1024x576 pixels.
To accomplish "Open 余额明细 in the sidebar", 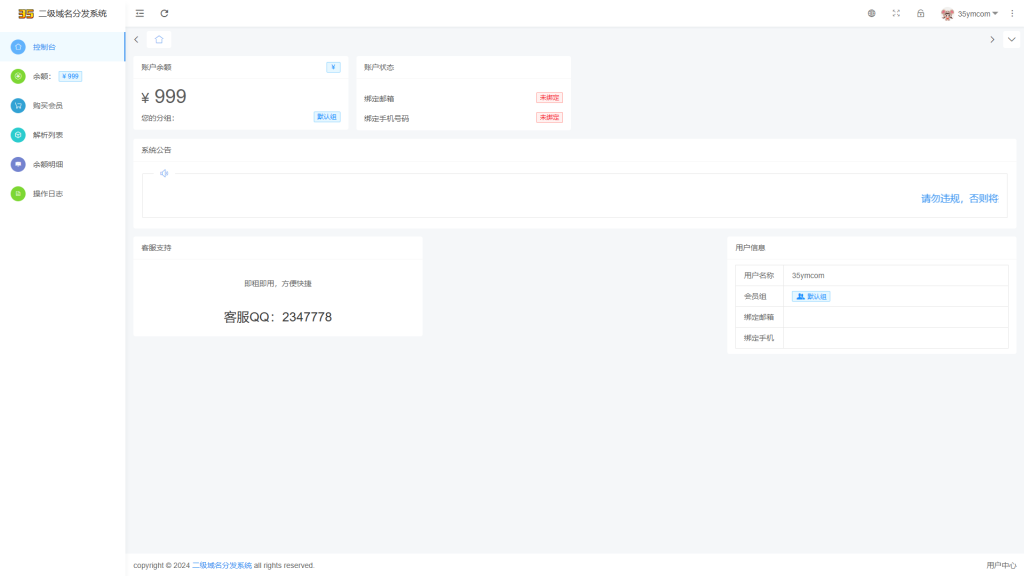I will click(x=47, y=164).
